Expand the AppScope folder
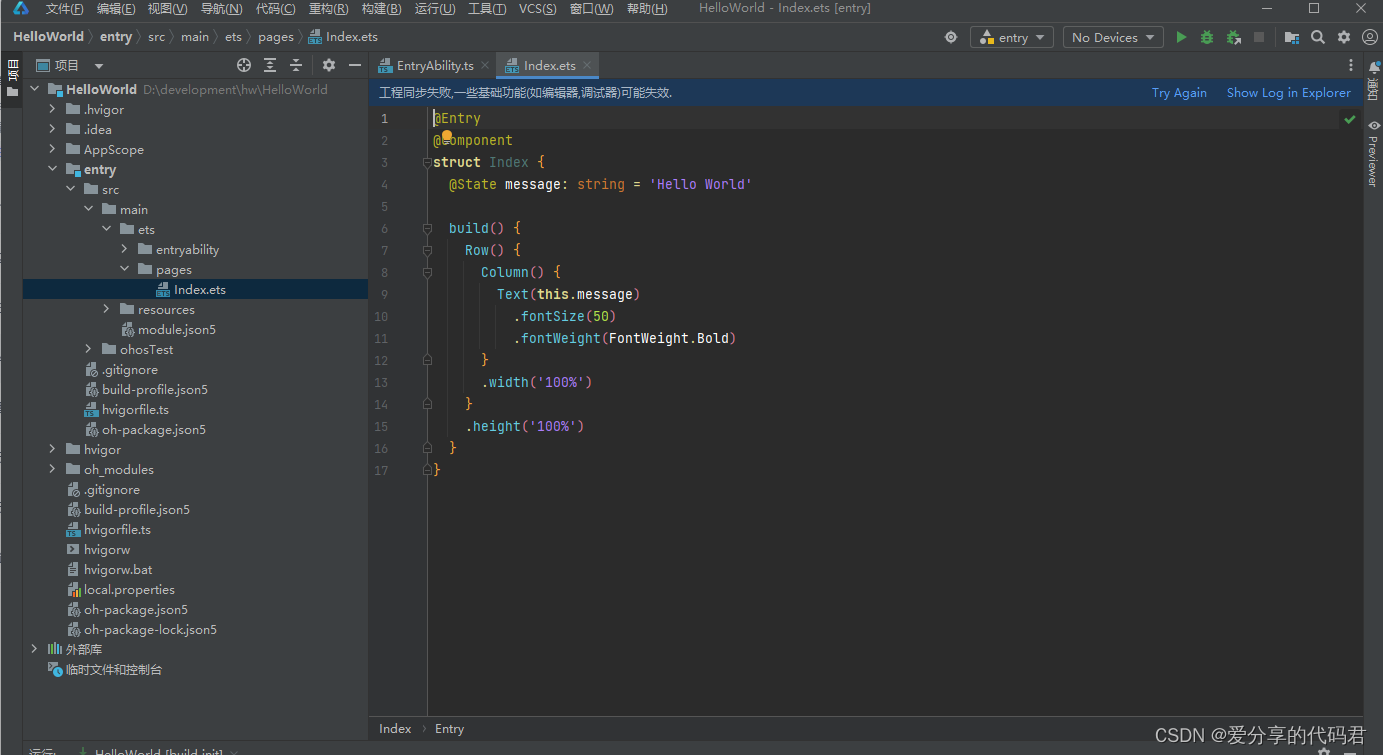This screenshot has width=1383, height=755. [53, 149]
